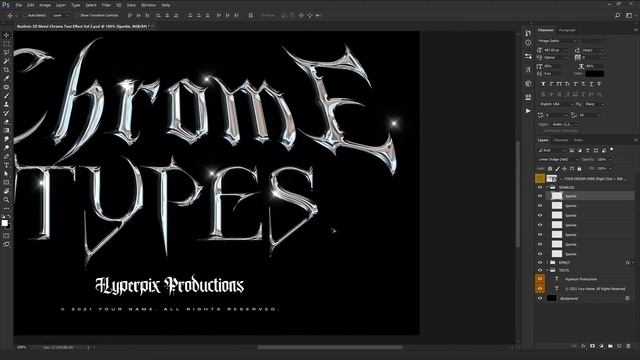Toggle Faux Bold in Character panel
The width and height of the screenshot is (640, 360).
tap(543, 84)
